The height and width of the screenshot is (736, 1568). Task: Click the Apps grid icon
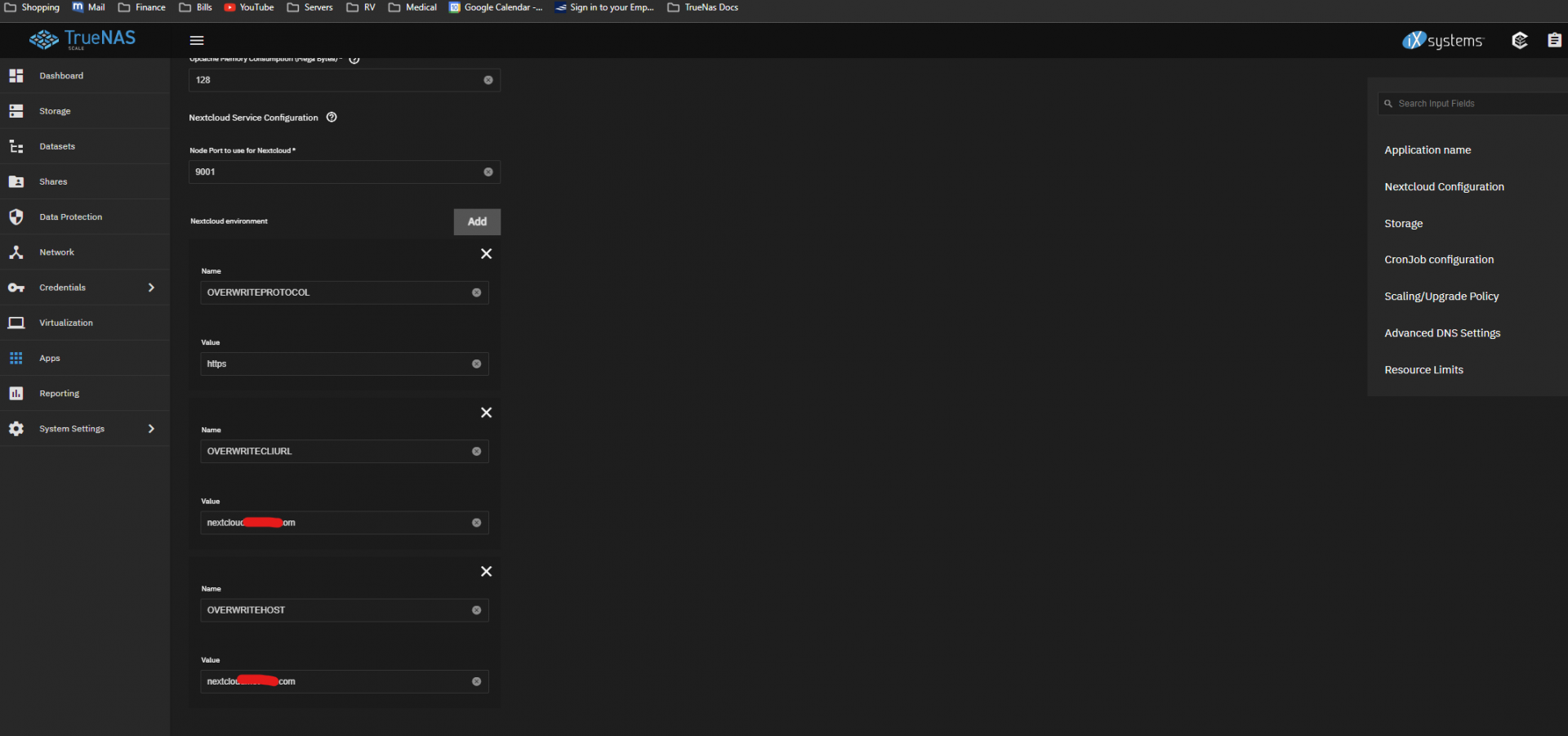pos(16,358)
